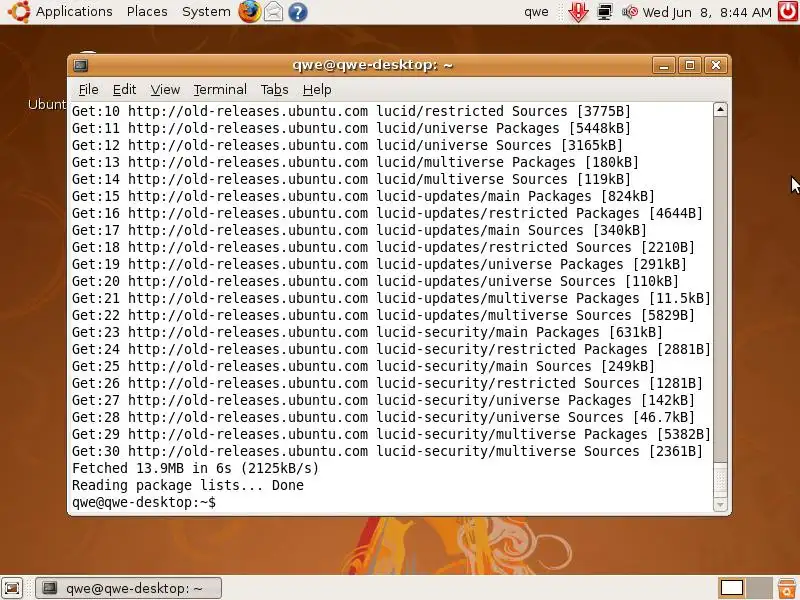Launch Firefox from the top panel
Viewport: 800px width, 600px height.
(249, 11)
